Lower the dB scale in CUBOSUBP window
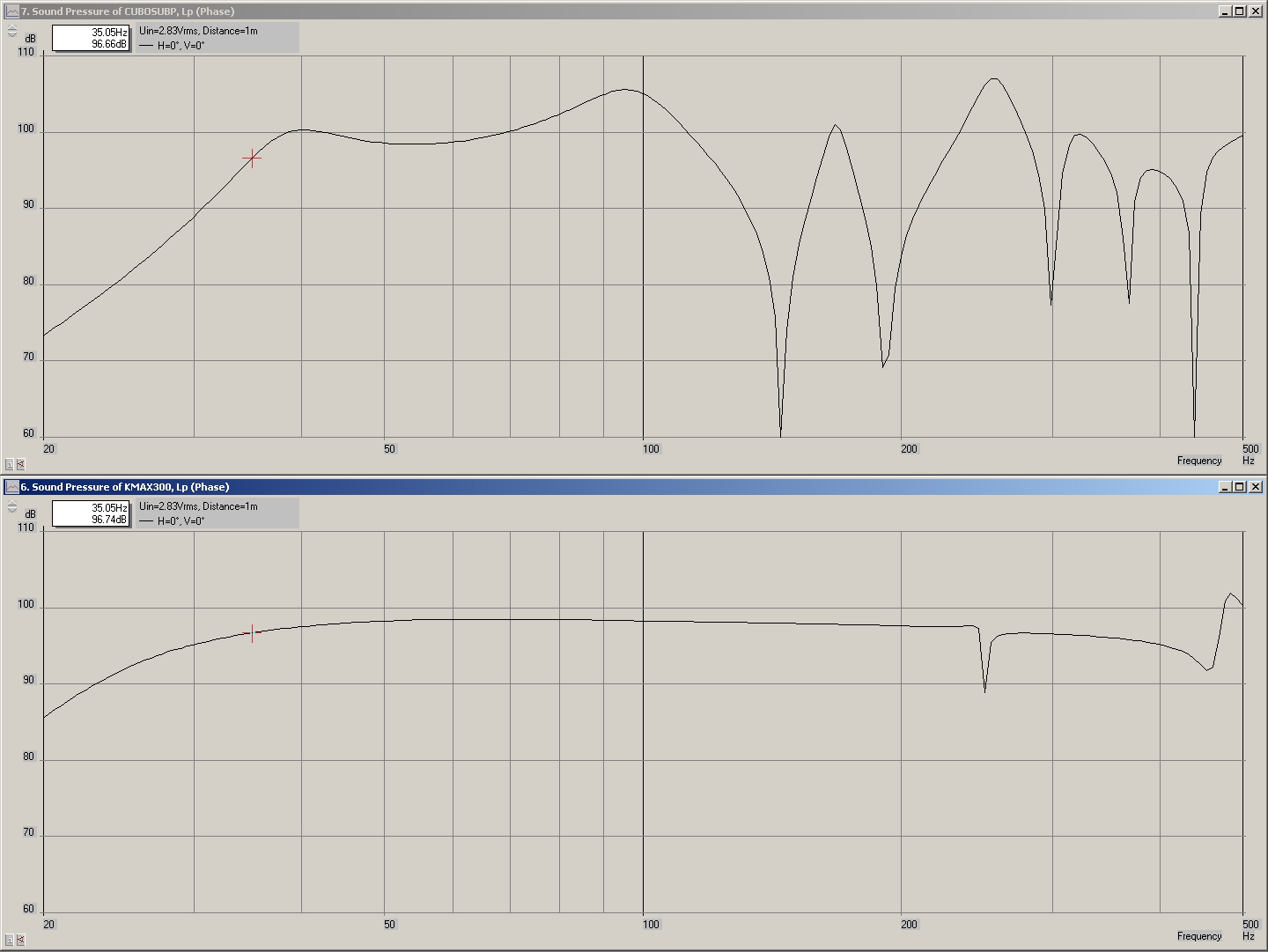This screenshot has height=952, width=1268. [11, 34]
